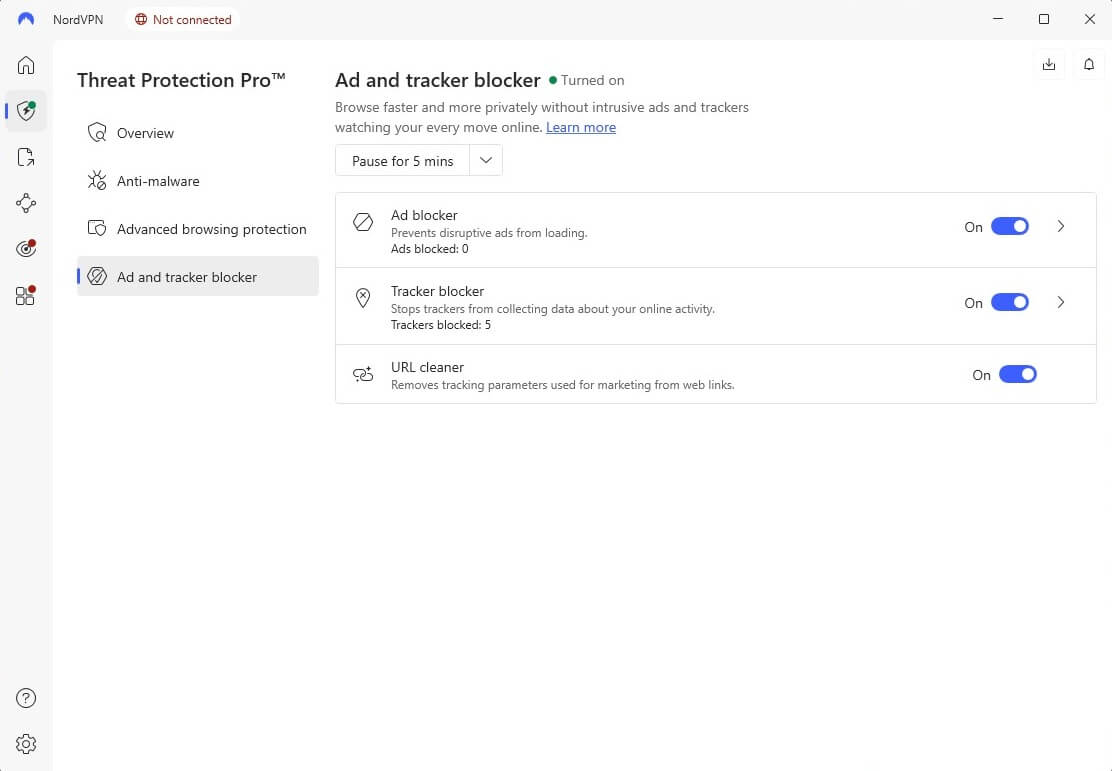This screenshot has height=771, width=1112.
Task: Click the Not connected status pill
Action: pos(183,19)
